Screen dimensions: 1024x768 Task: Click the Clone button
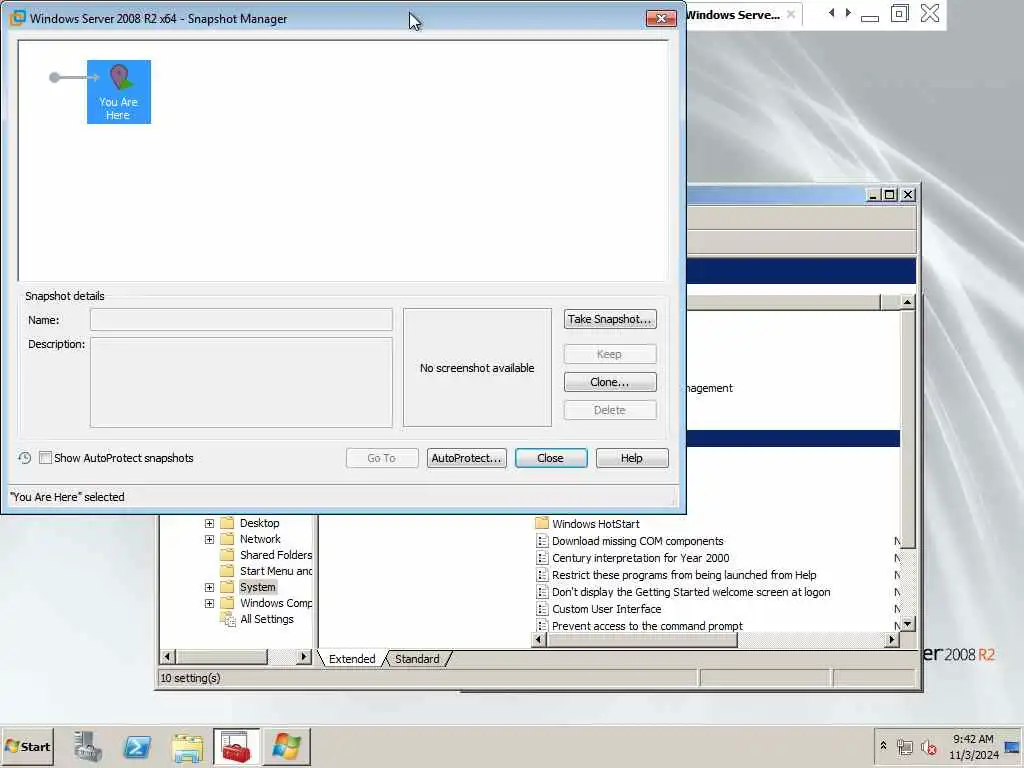point(610,382)
